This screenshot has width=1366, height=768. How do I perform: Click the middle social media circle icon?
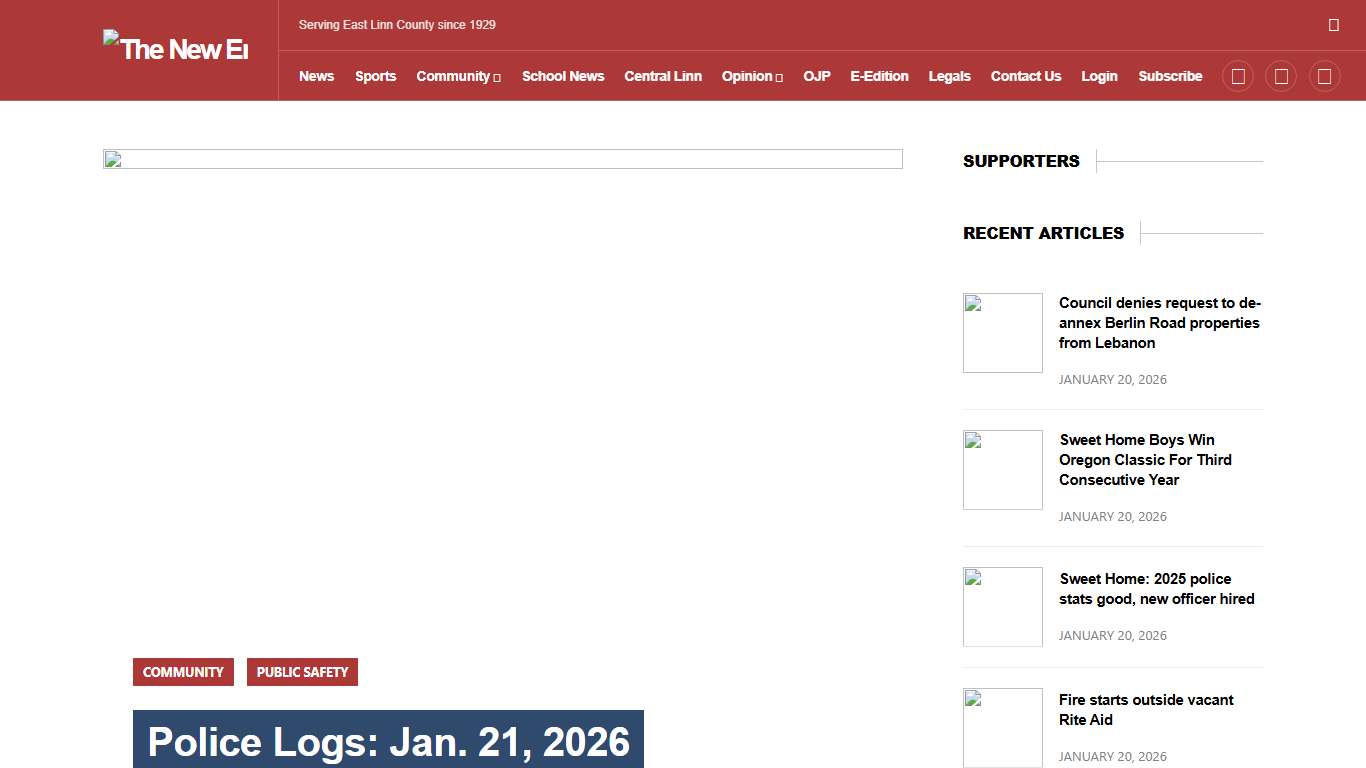[x=1281, y=76]
